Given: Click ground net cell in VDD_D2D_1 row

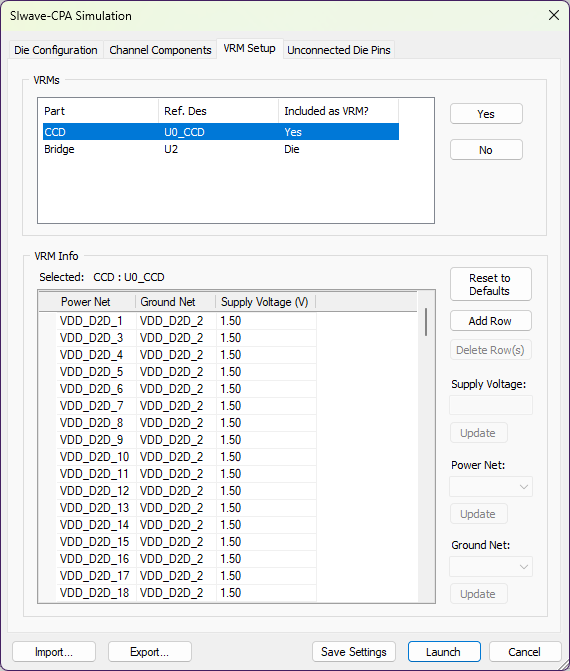Looking at the screenshot, I should coord(176,321).
